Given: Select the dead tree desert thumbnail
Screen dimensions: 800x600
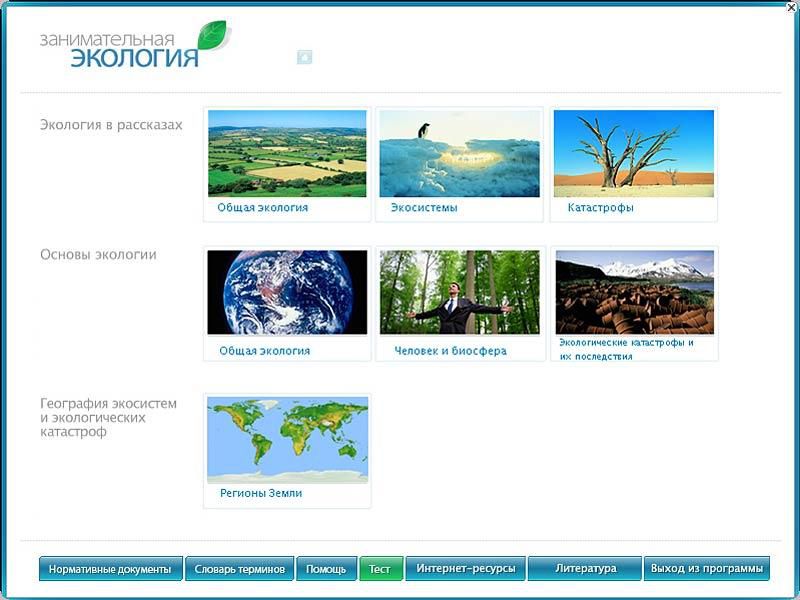Looking at the screenshot, I should tap(633, 153).
